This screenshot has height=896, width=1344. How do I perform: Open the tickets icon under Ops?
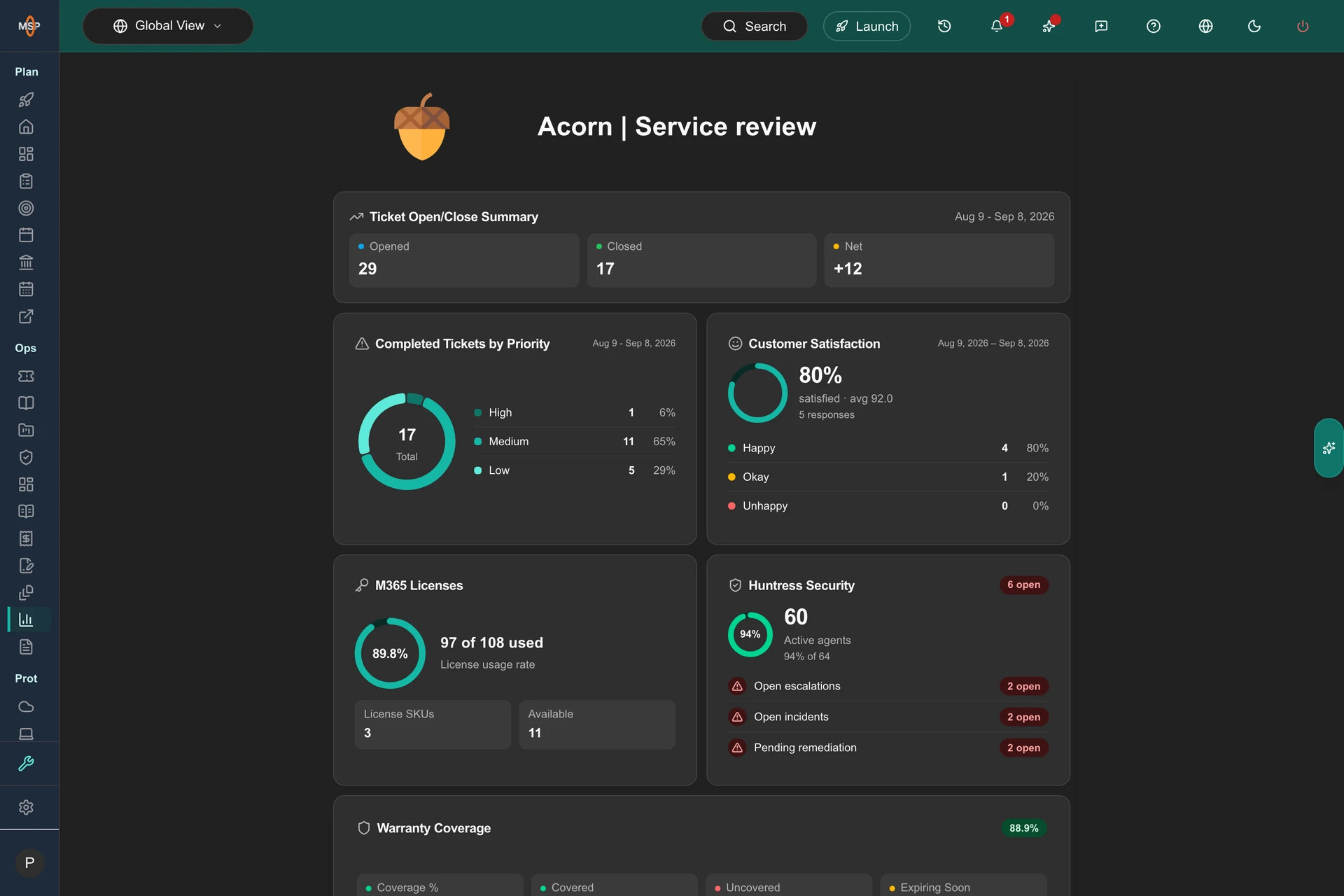[26, 376]
